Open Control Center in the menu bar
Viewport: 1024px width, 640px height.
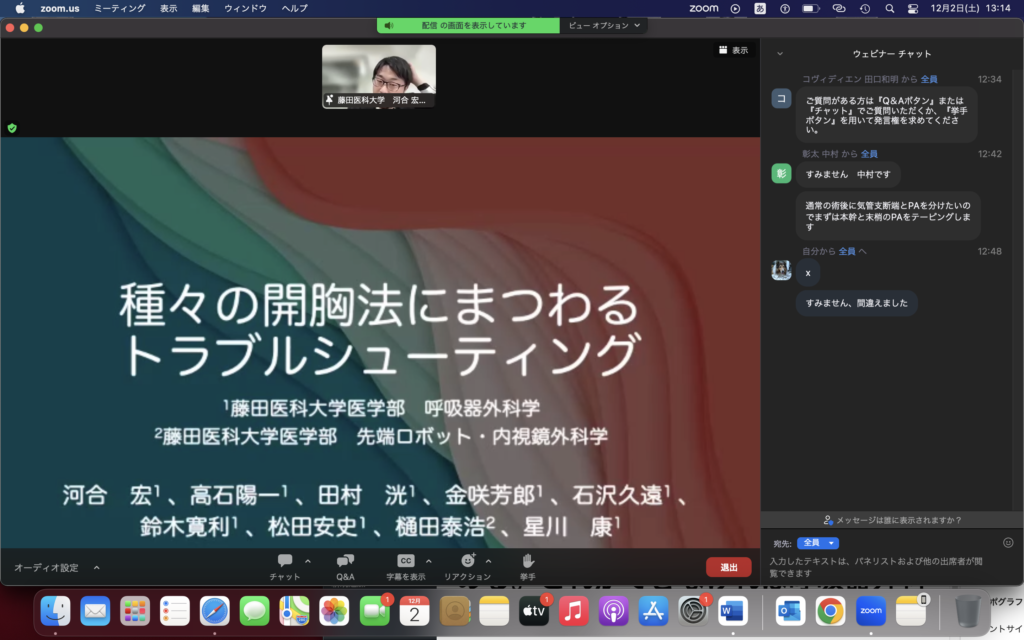912,8
